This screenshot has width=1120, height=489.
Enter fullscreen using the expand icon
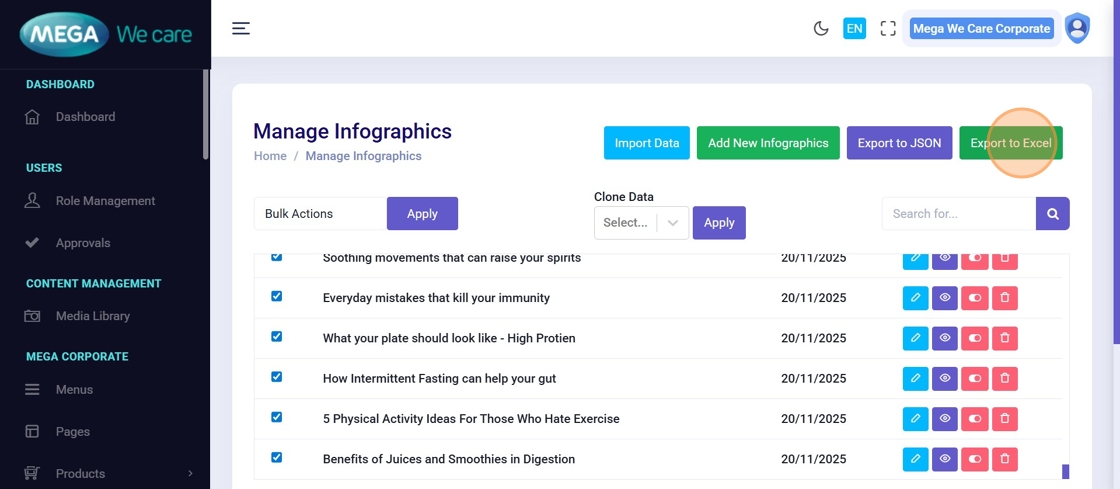pyautogui.click(x=888, y=29)
